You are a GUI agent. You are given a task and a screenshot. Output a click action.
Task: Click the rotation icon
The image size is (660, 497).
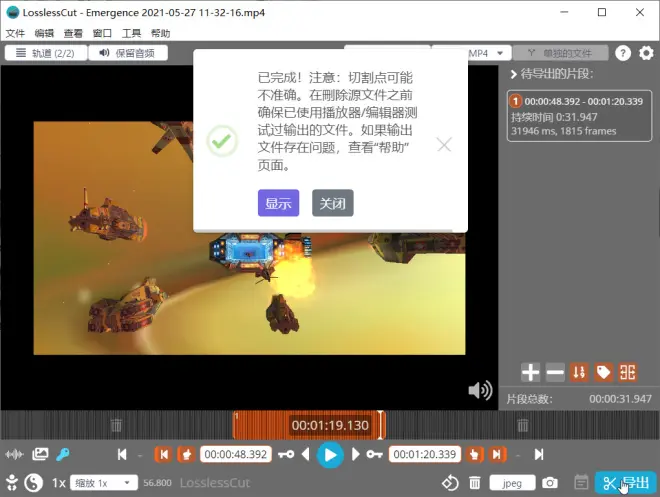pos(450,483)
